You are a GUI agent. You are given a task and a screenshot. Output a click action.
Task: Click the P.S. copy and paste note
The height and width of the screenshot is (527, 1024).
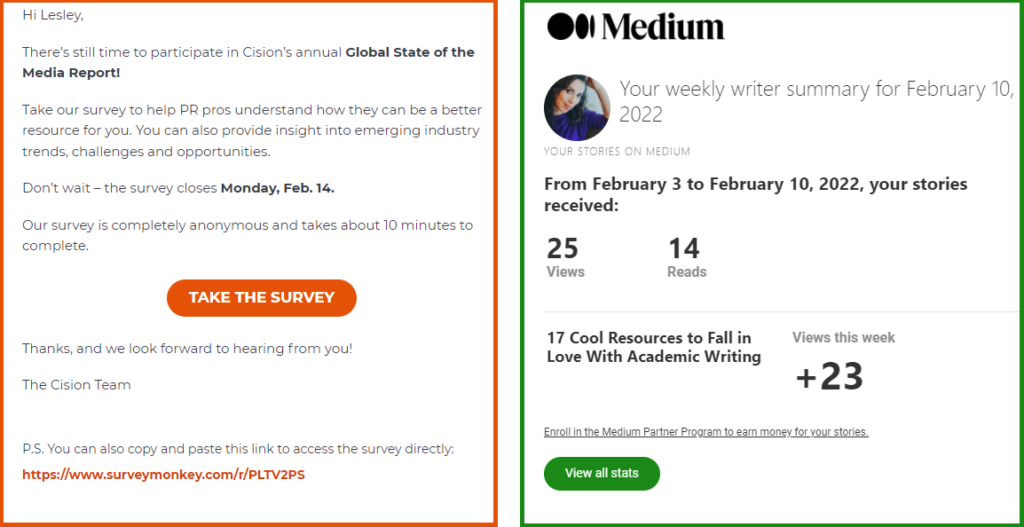click(238, 449)
